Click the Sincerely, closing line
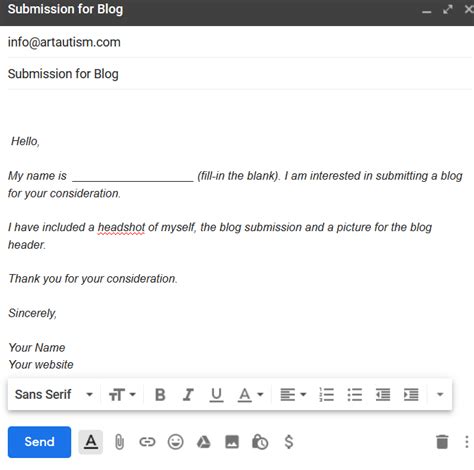Screen dimensions: 474x470 click(x=32, y=313)
